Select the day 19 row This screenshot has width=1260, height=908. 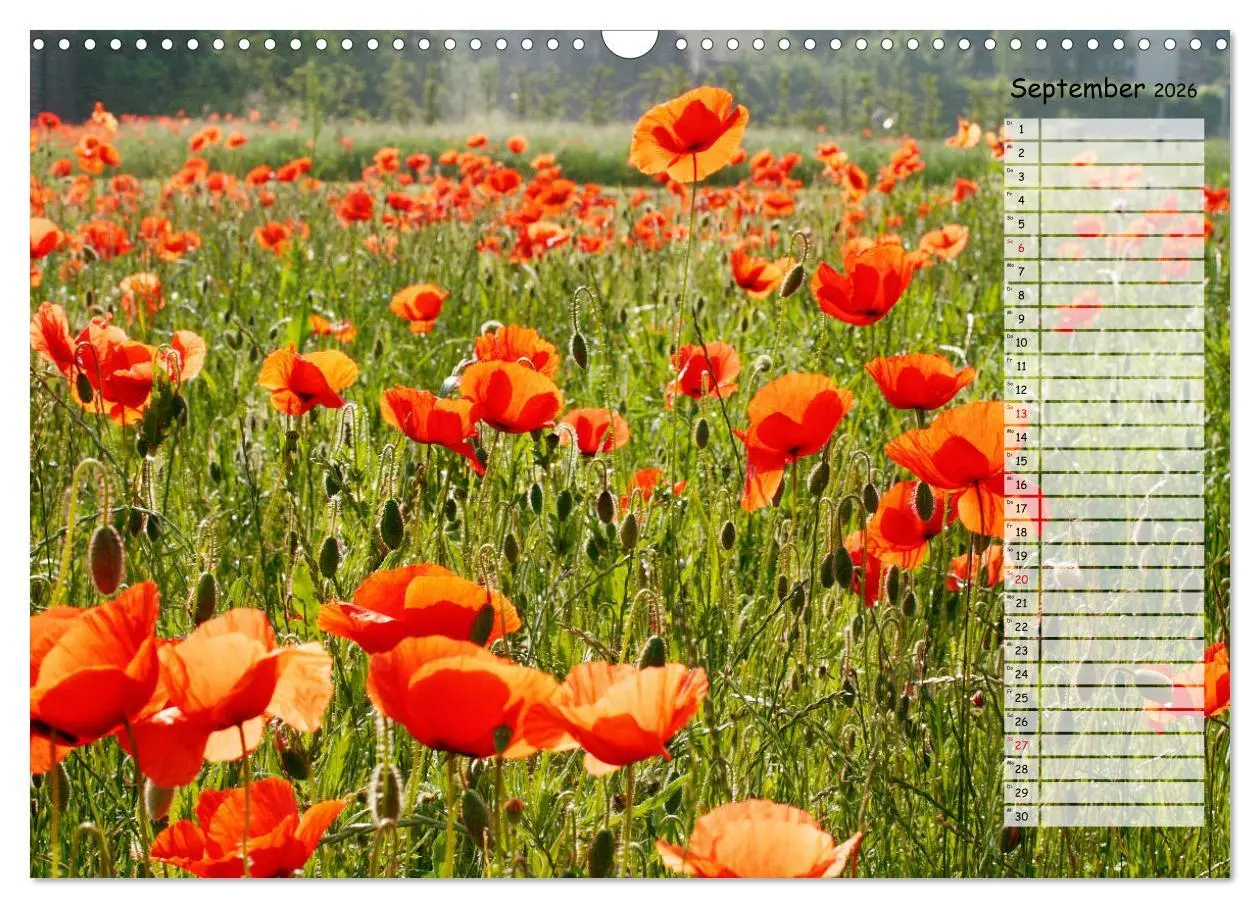1104,556
